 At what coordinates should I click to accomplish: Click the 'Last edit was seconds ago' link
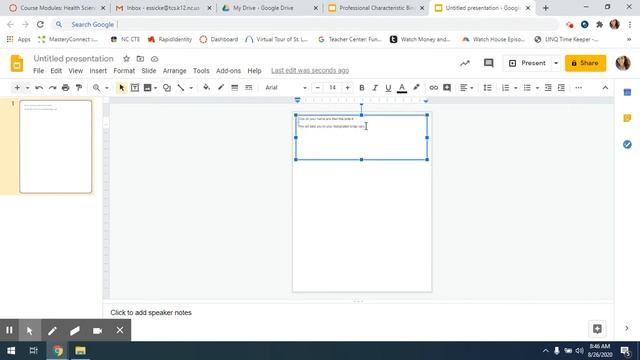[310, 71]
